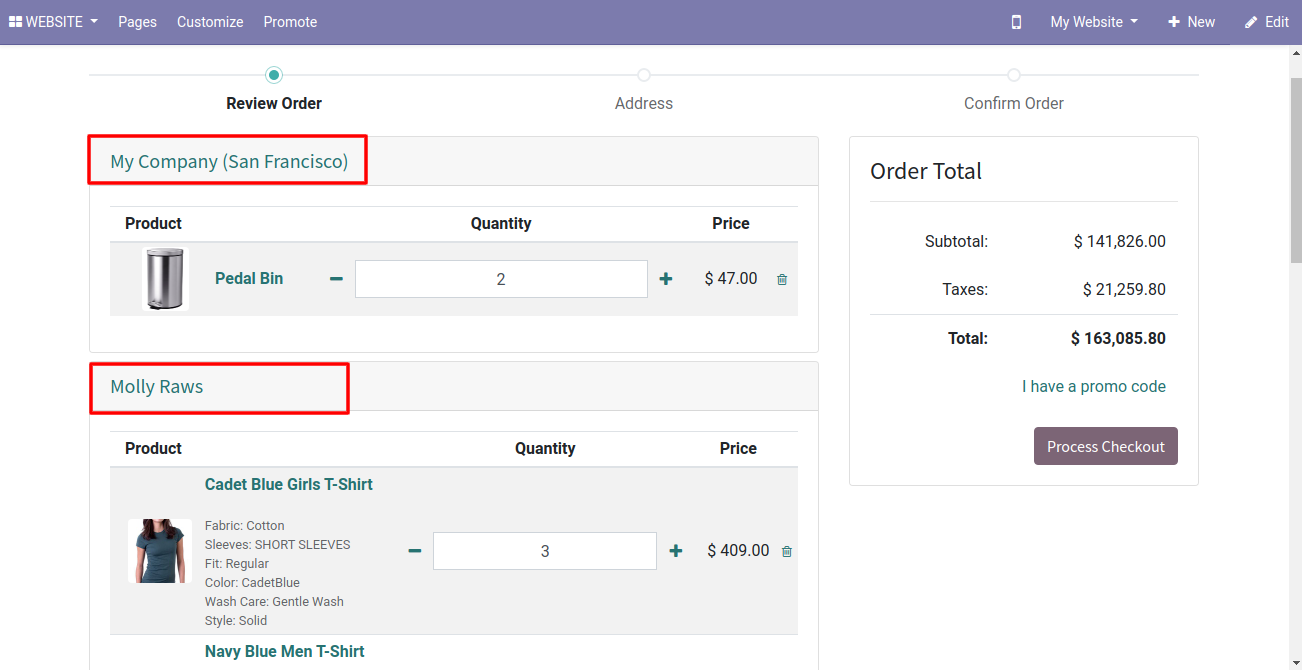This screenshot has width=1302, height=670.
Task: Click the Fabric: Cotton attribute text
Action: point(245,525)
